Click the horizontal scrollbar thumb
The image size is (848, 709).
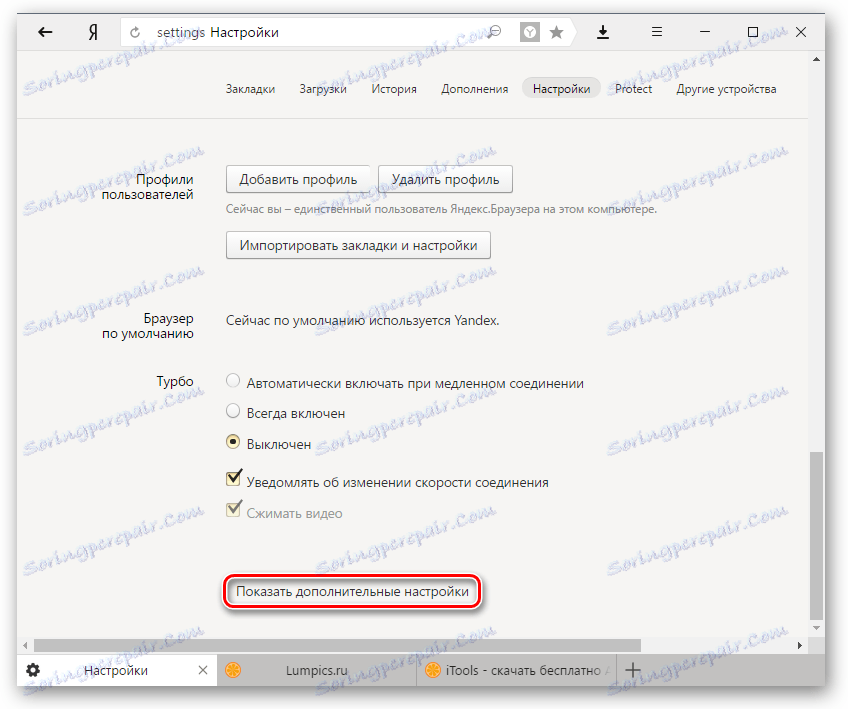337,645
